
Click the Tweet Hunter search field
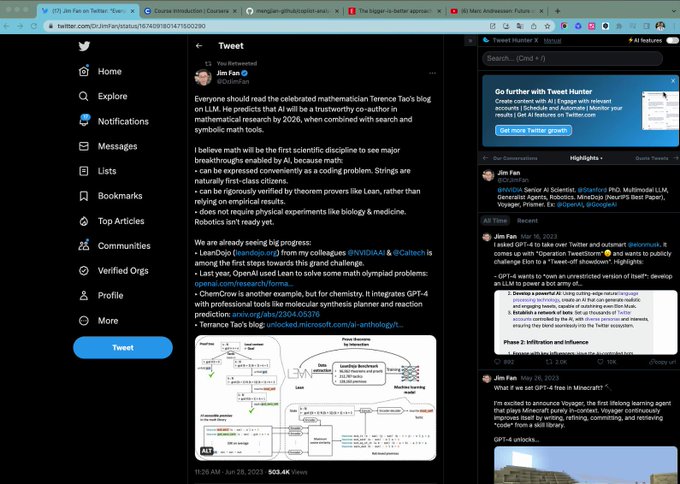click(572, 59)
